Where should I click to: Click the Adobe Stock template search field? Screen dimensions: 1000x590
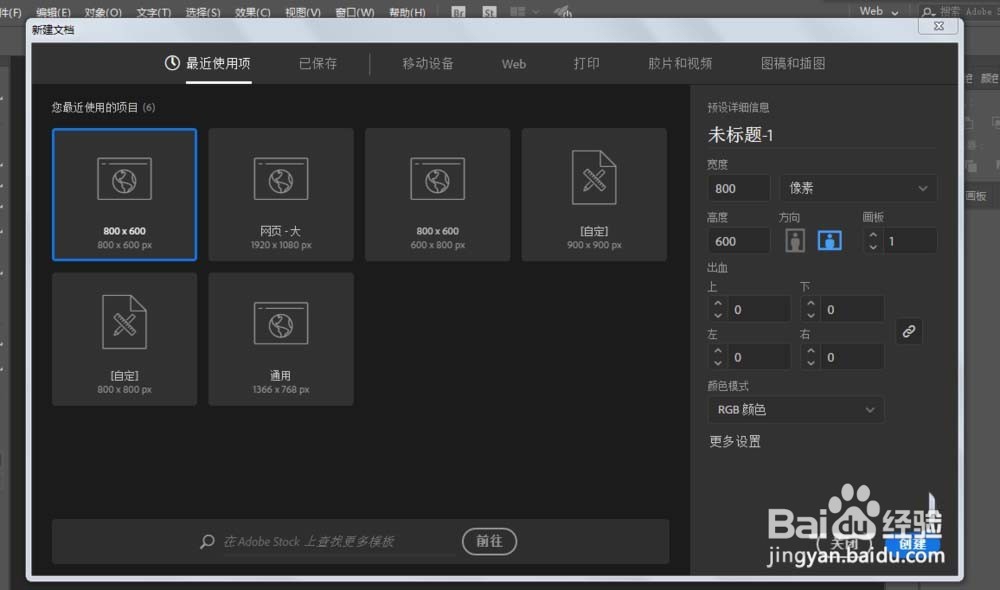[x=339, y=542]
